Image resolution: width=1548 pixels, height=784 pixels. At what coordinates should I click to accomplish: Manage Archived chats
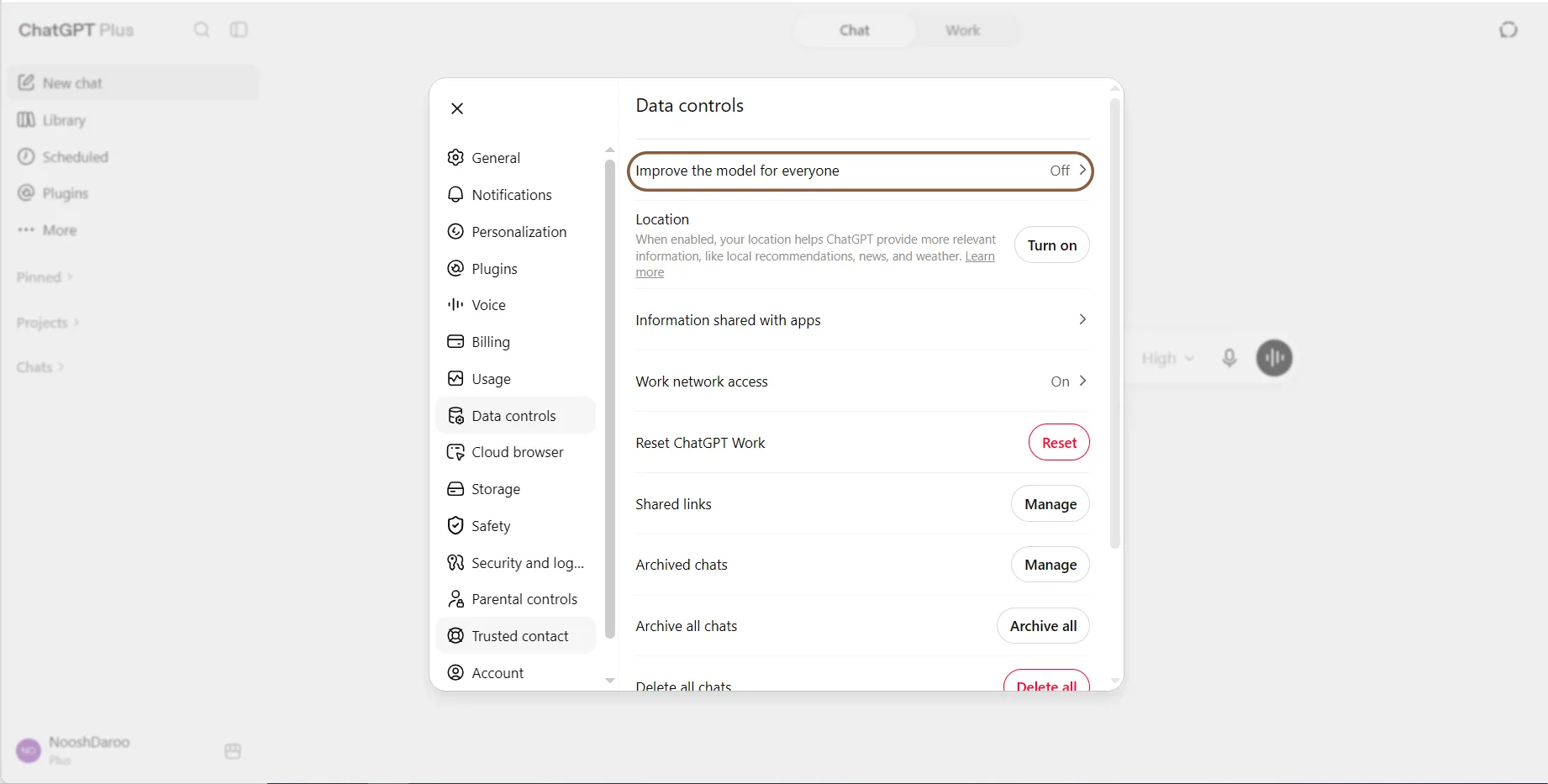[x=1050, y=565]
